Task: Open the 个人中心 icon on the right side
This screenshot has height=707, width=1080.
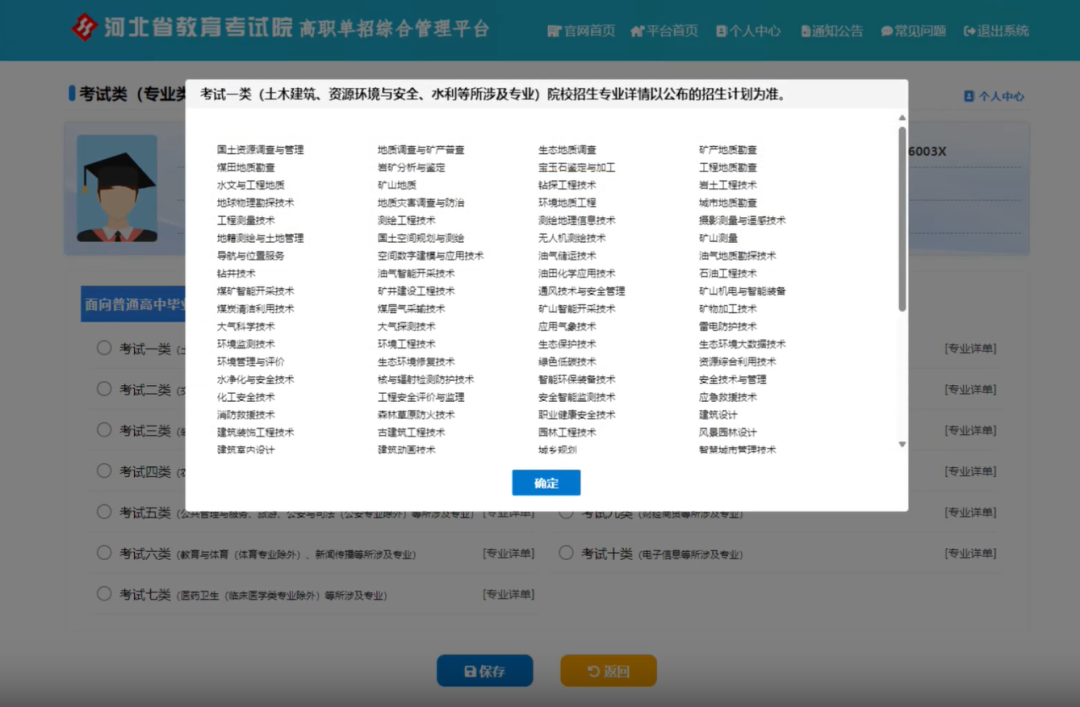Action: (968, 96)
